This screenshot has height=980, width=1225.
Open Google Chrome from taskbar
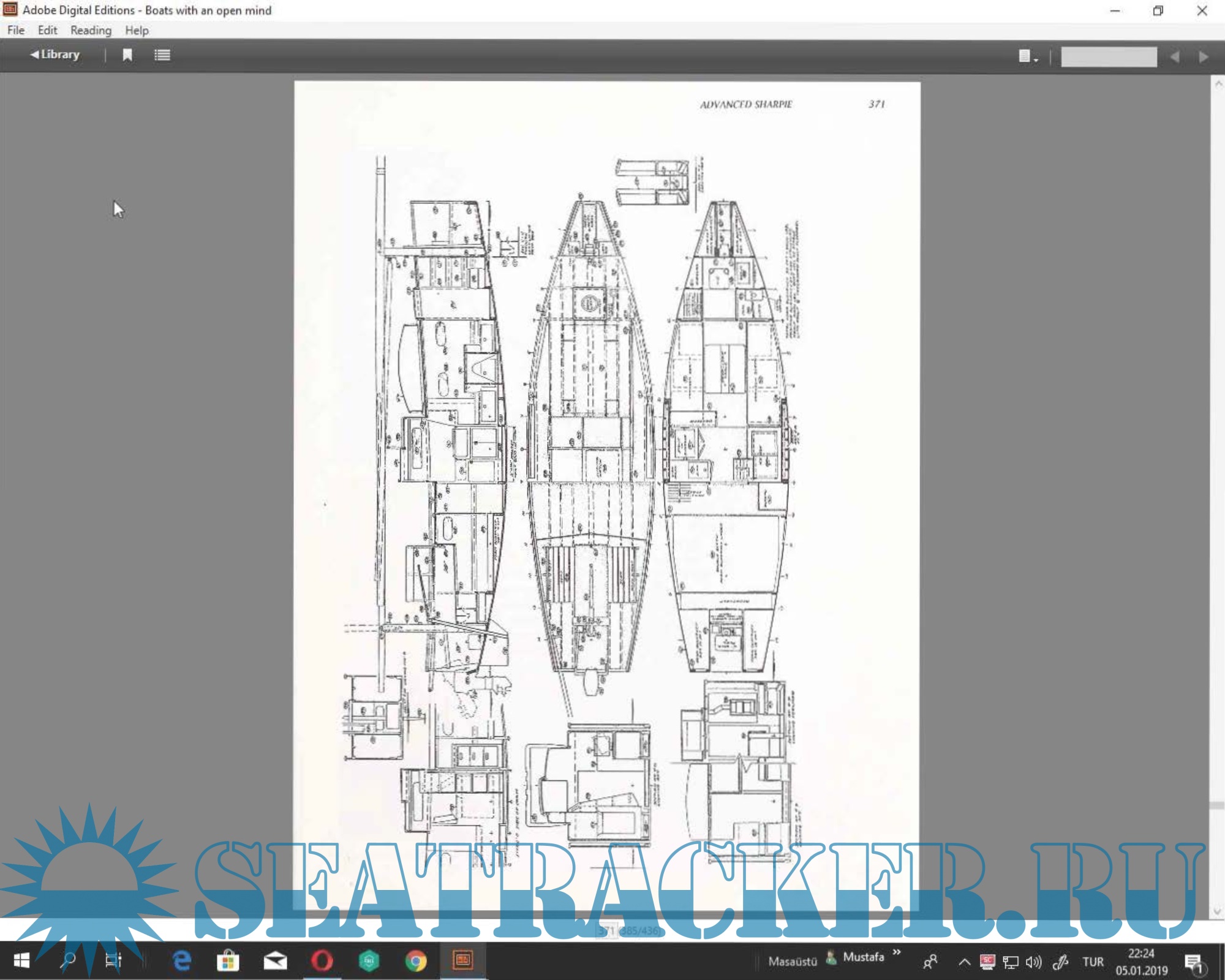[x=416, y=960]
